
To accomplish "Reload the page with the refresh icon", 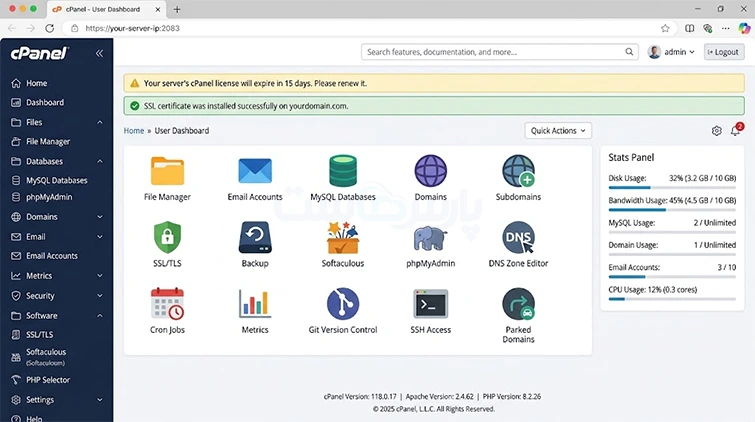I will (50, 28).
